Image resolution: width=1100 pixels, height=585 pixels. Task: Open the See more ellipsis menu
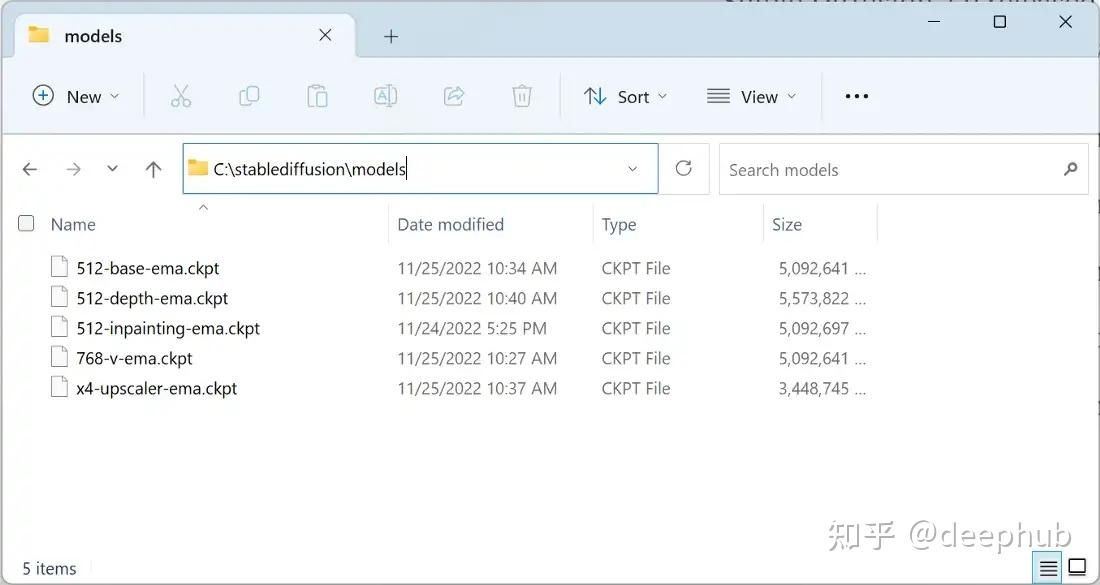tap(857, 96)
